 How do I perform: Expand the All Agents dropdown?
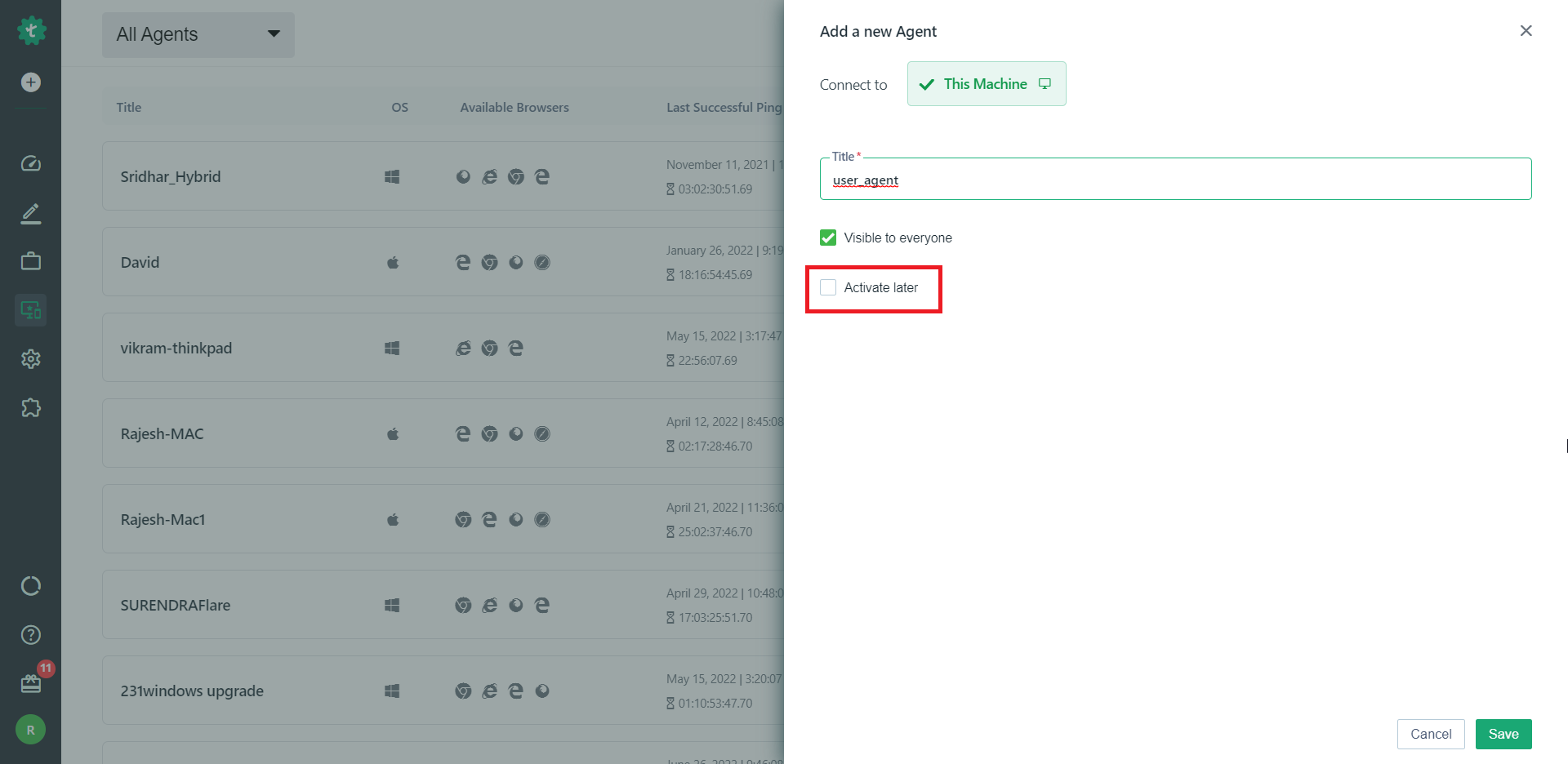pos(198,34)
